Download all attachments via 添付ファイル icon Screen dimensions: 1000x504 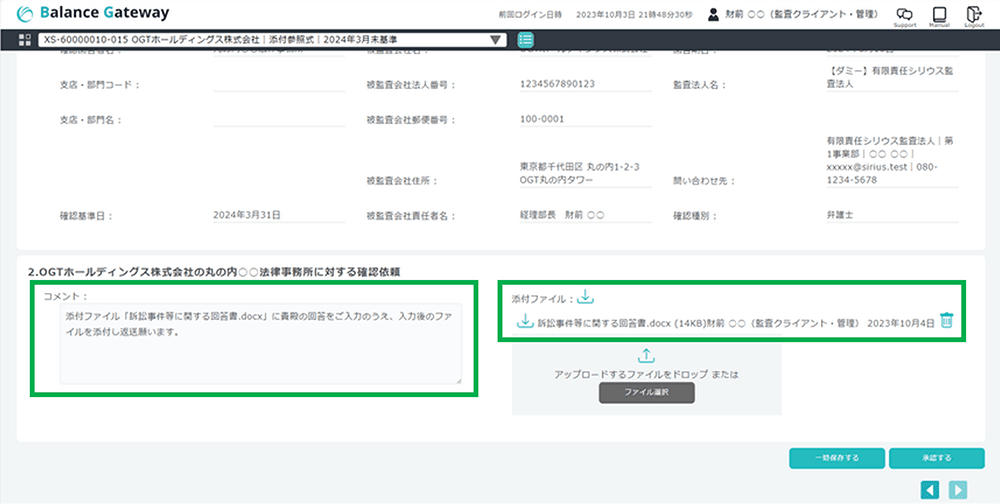click(586, 297)
